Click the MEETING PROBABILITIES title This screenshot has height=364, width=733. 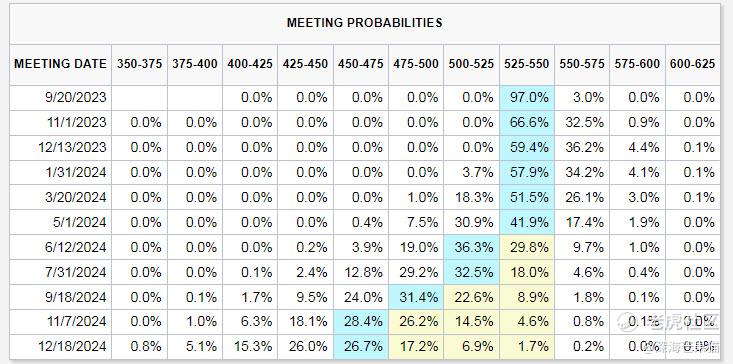click(x=365, y=22)
